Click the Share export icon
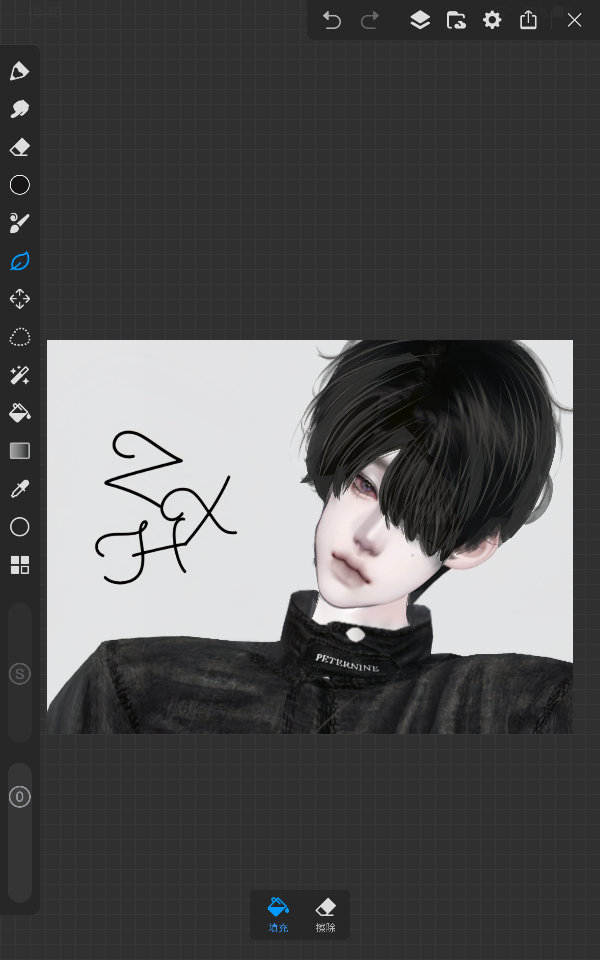The width and height of the screenshot is (600, 960). pyautogui.click(x=528, y=20)
